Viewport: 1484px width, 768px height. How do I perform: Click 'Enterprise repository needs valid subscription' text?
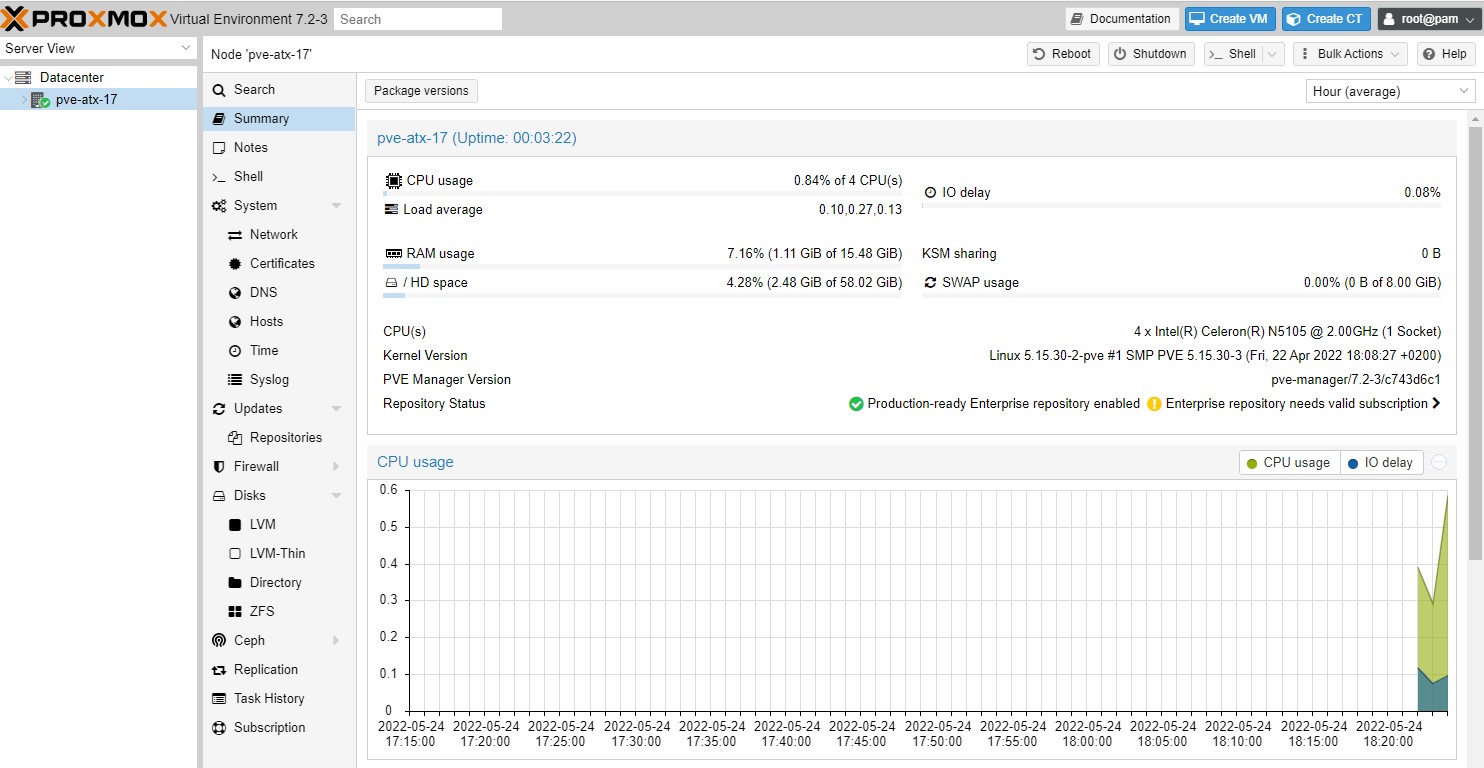click(x=1297, y=404)
